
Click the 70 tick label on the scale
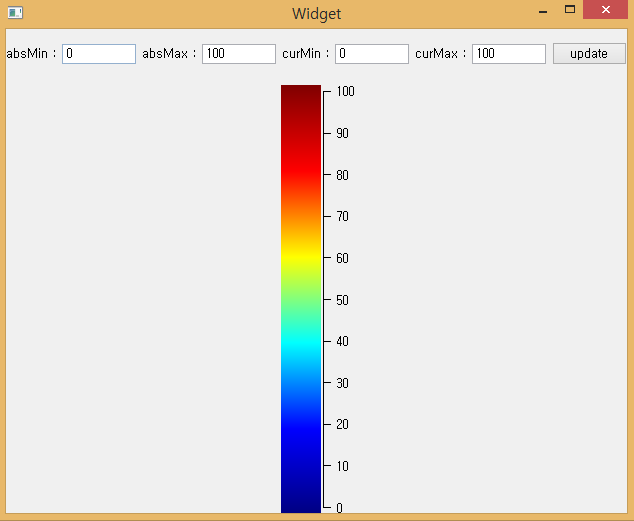pyautogui.click(x=342, y=217)
